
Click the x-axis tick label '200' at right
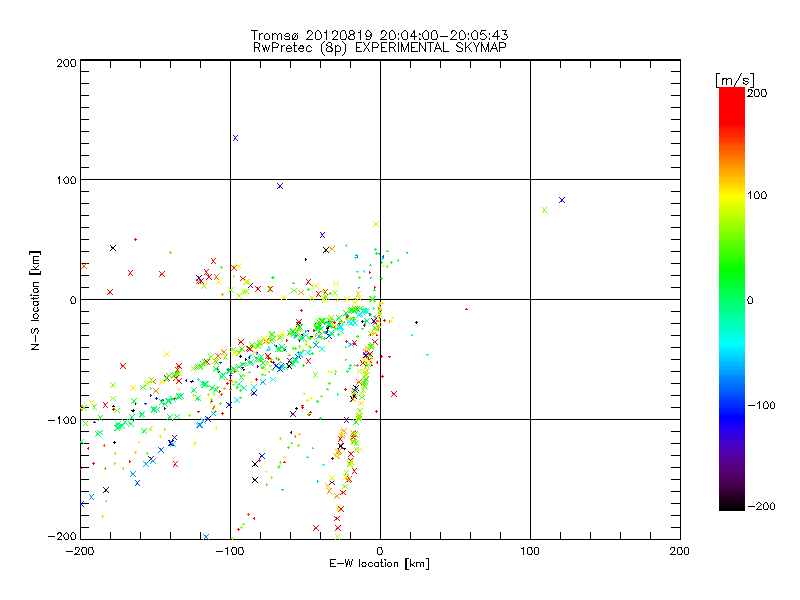pyautogui.click(x=680, y=552)
